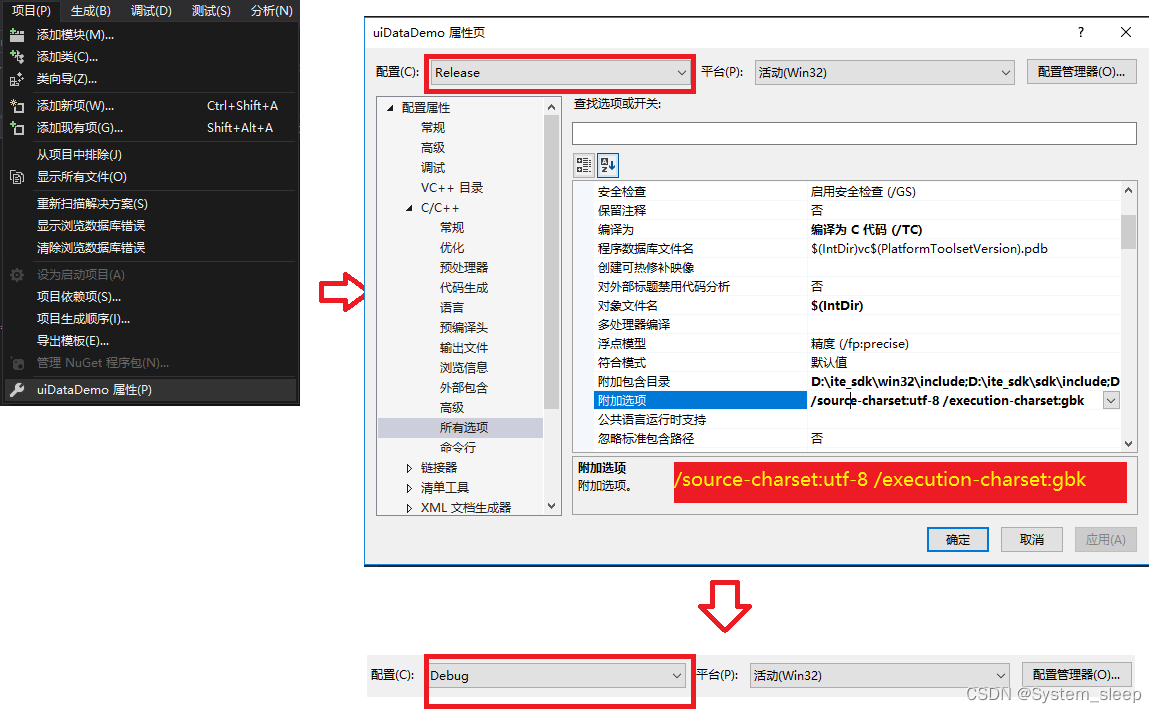Image resolution: width=1157 pixels, height=713 pixels.
Task: Select 命令行 tree item
Action: coord(457,447)
